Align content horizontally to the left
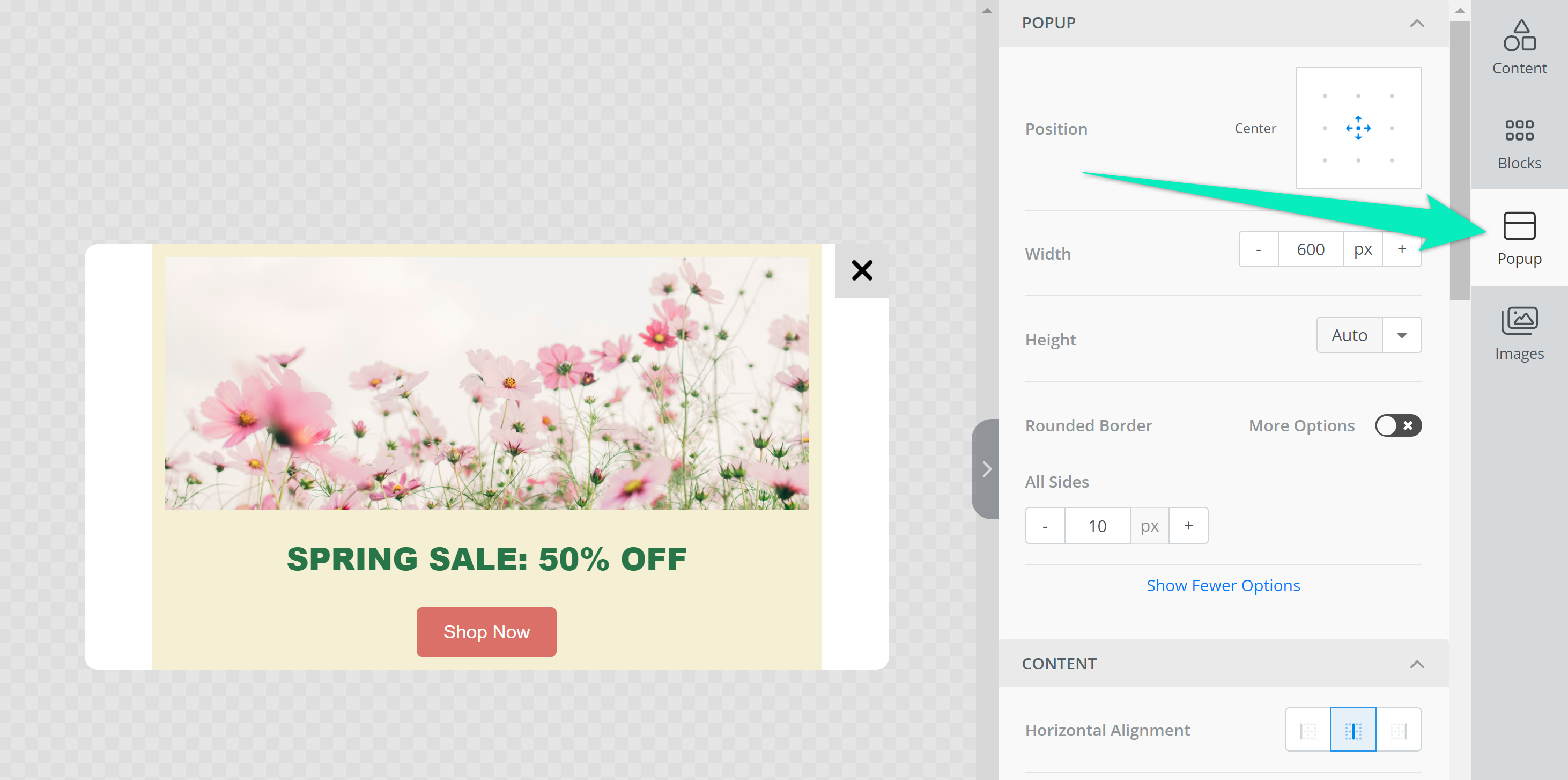This screenshot has height=780, width=1568. 1307,730
